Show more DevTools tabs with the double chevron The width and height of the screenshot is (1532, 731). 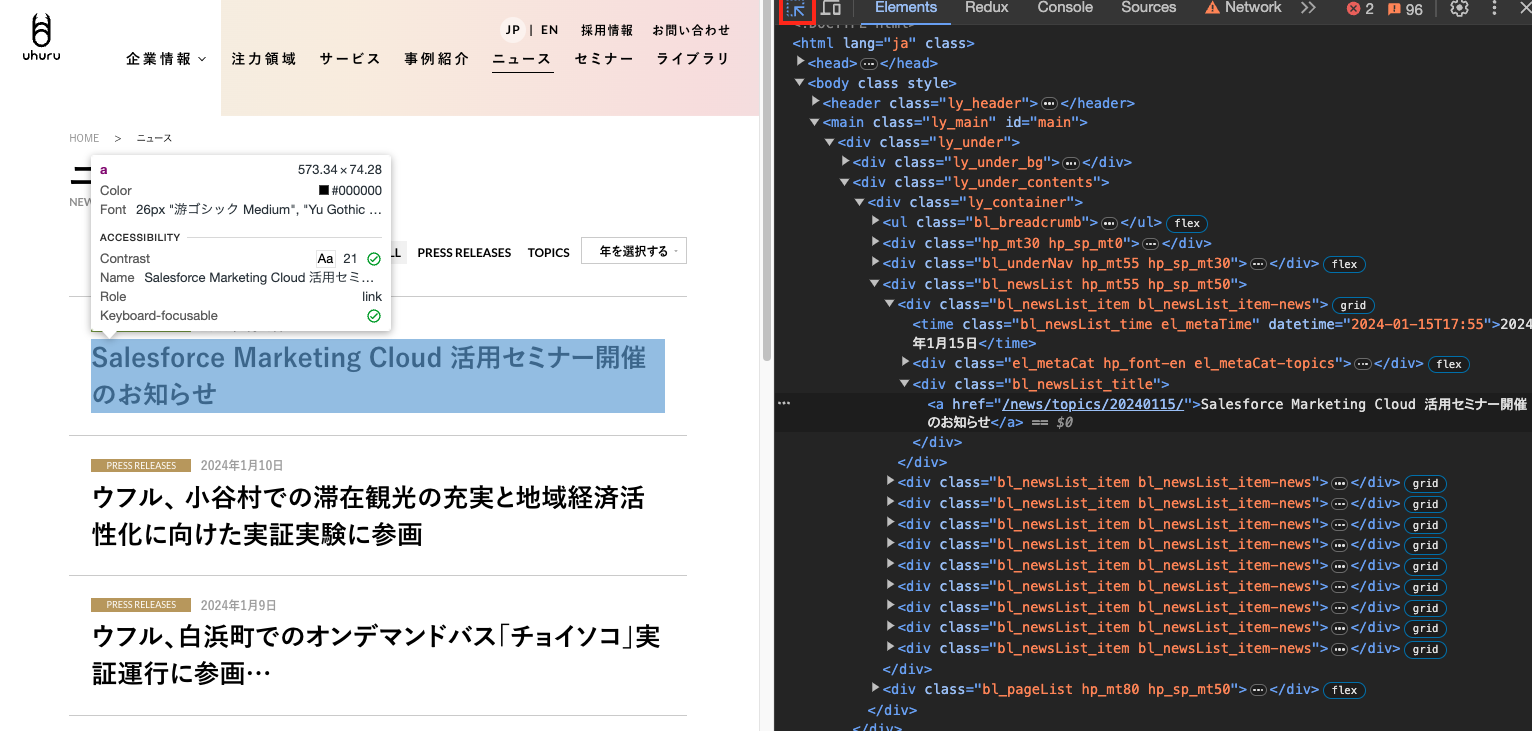pyautogui.click(x=1308, y=8)
